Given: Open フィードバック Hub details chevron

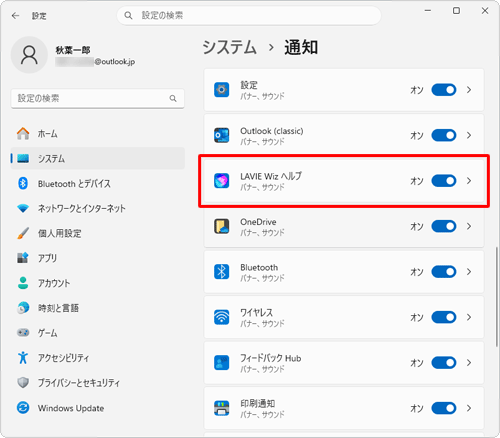Looking at the screenshot, I should click(469, 363).
